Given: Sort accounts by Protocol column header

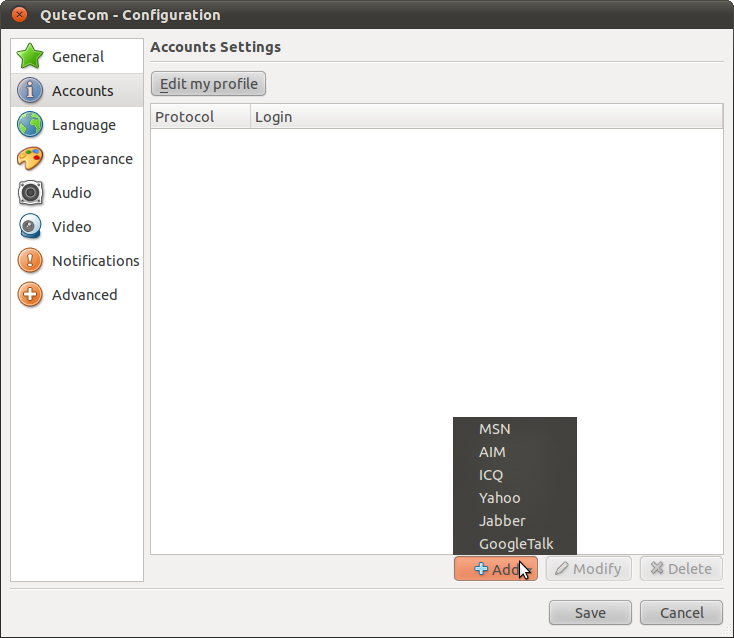Looking at the screenshot, I should tap(200, 117).
